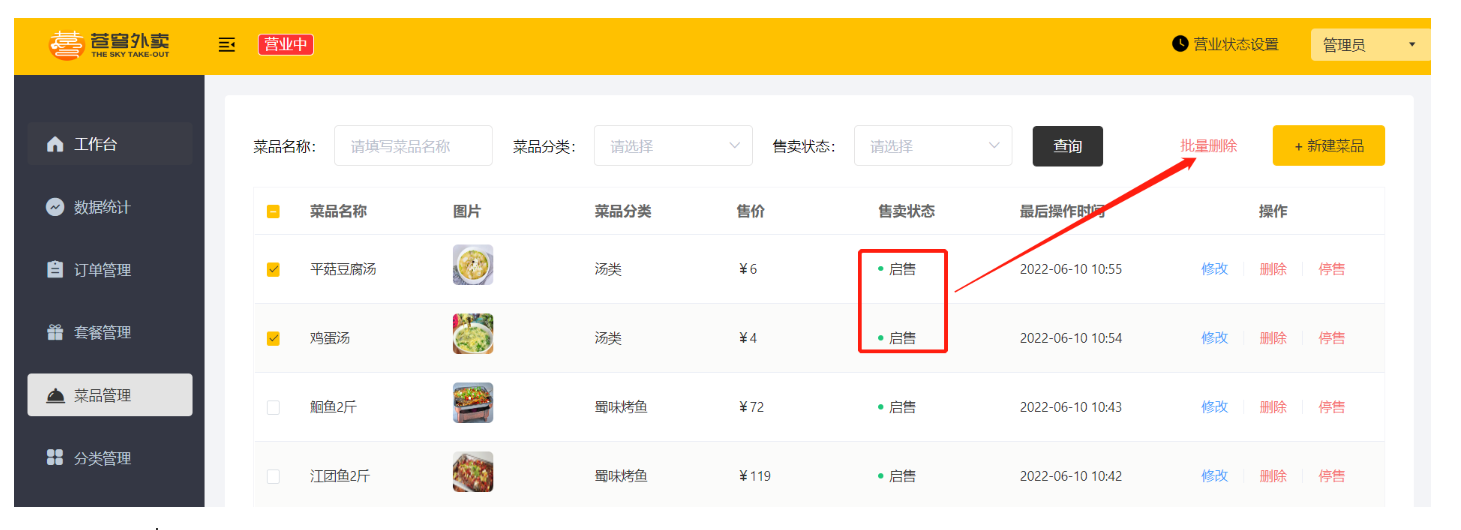Click 启售 status in 江团鱼2斤 row
The width and height of the screenshot is (1461, 530).
[897, 476]
